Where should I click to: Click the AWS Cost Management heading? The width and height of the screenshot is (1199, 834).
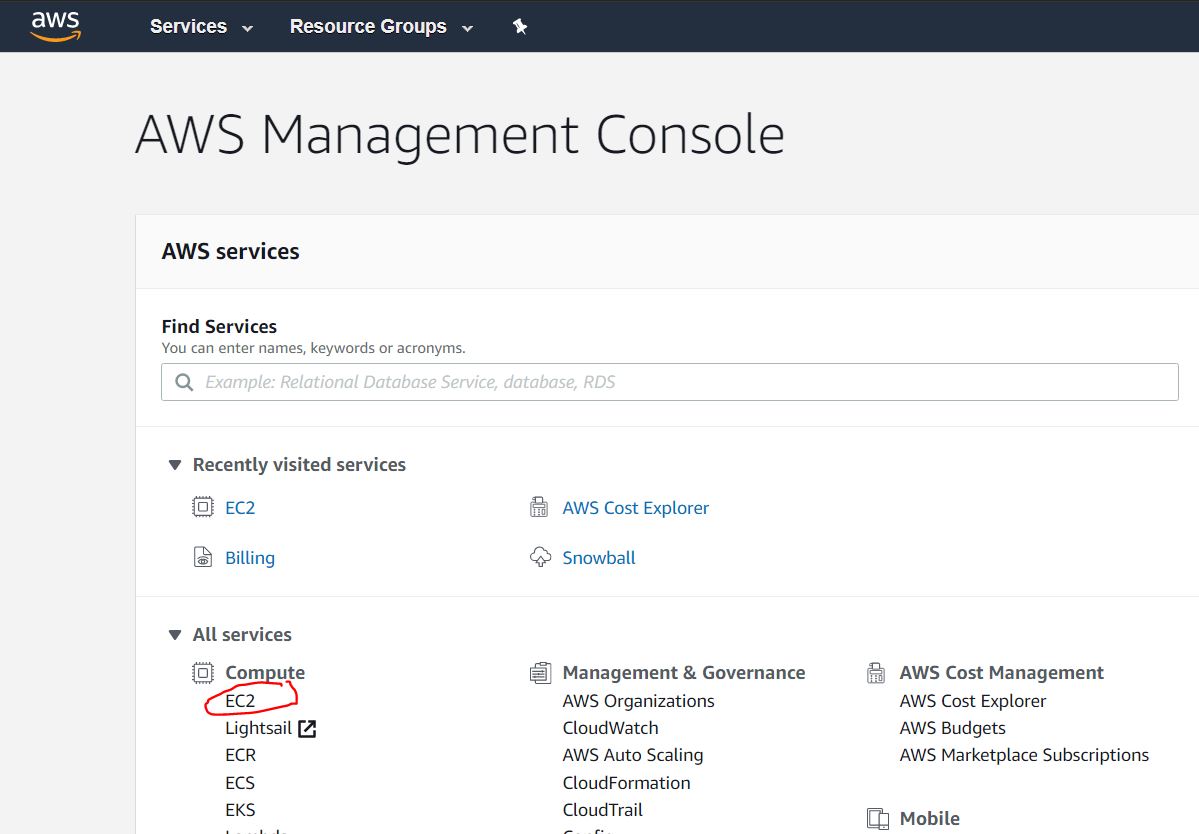1002,673
